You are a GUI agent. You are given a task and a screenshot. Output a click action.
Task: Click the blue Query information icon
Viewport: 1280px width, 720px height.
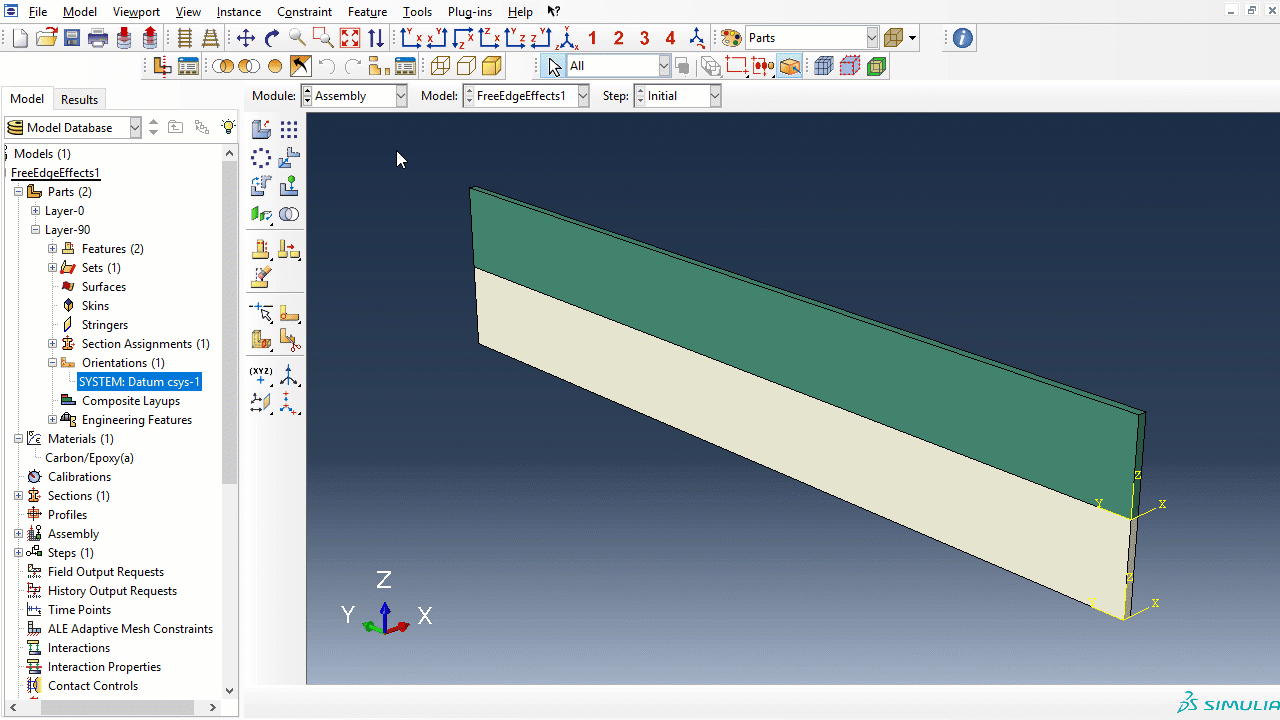pos(962,38)
